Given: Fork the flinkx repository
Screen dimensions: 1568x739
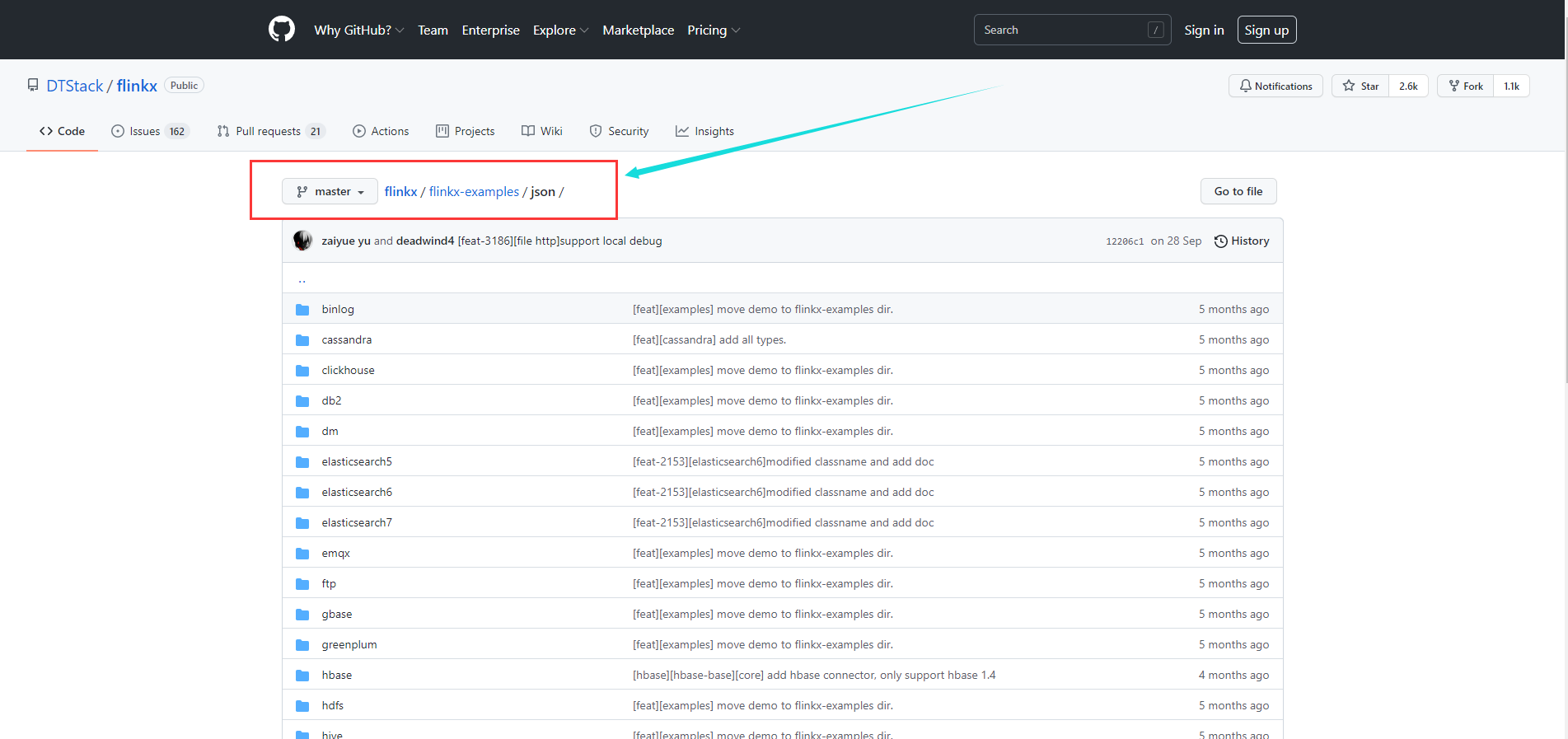Looking at the screenshot, I should click(x=1466, y=86).
